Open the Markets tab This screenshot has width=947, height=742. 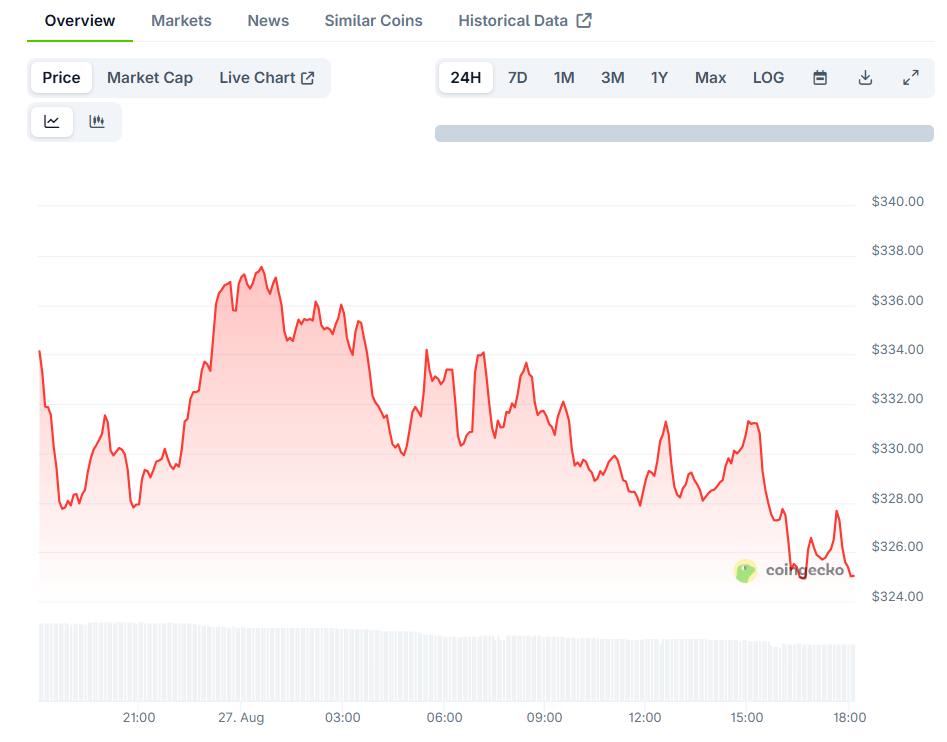pos(181,21)
